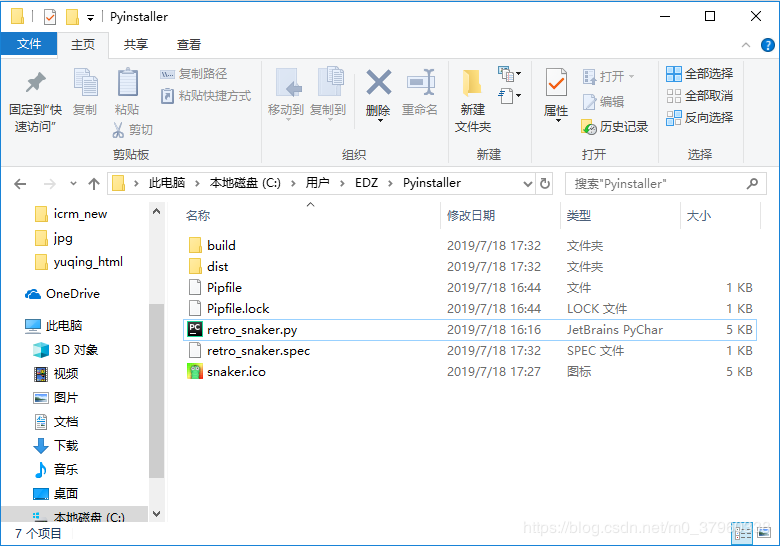Go up one folder level arrow
This screenshot has height=546, width=780.
pyautogui.click(x=94, y=184)
